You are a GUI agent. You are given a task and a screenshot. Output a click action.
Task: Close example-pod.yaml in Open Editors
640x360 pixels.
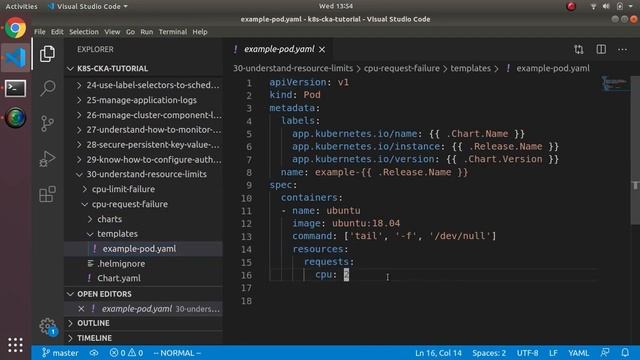tap(81, 309)
